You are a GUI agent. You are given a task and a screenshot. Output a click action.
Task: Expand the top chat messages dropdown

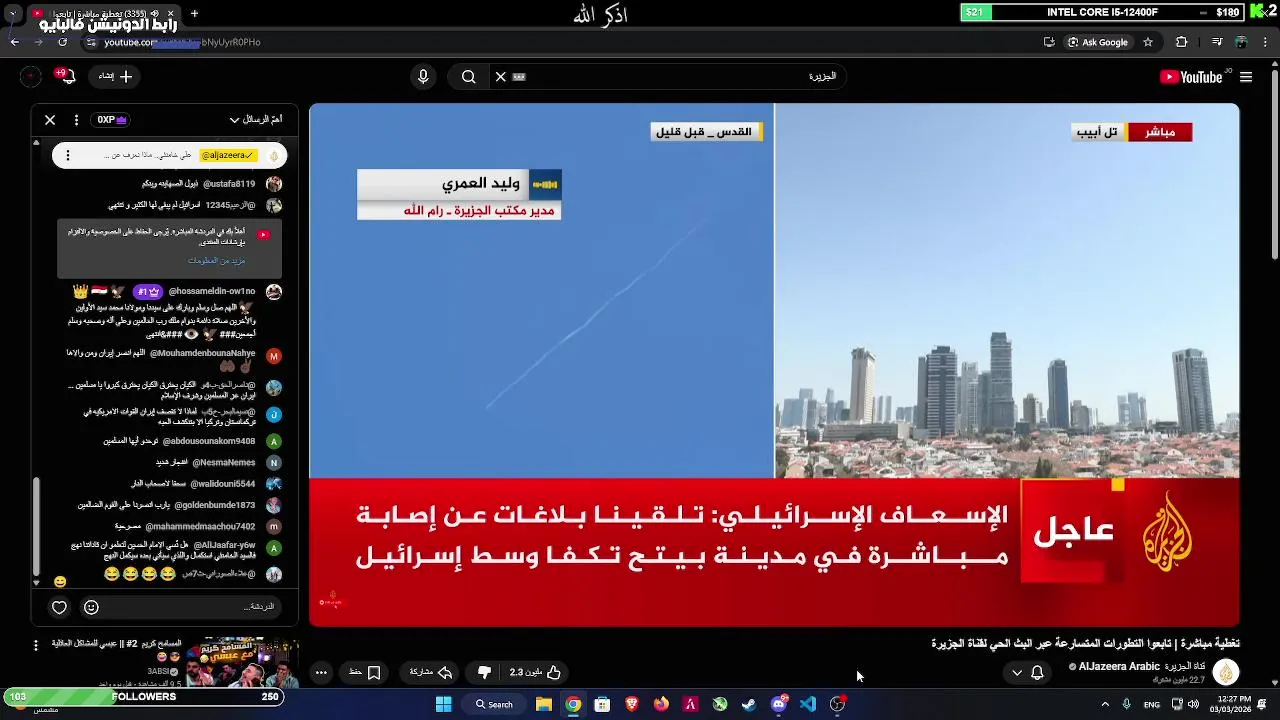(255, 120)
